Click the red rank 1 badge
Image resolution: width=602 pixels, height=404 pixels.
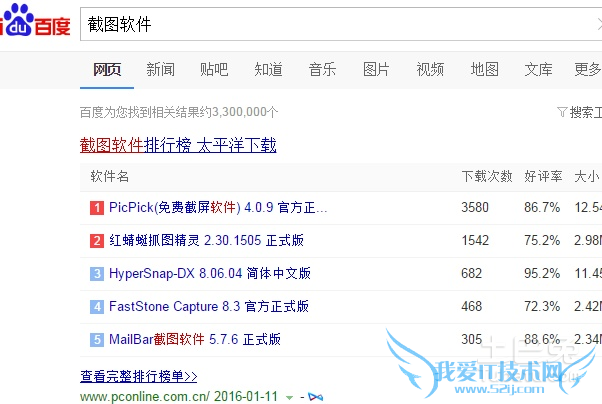point(97,208)
